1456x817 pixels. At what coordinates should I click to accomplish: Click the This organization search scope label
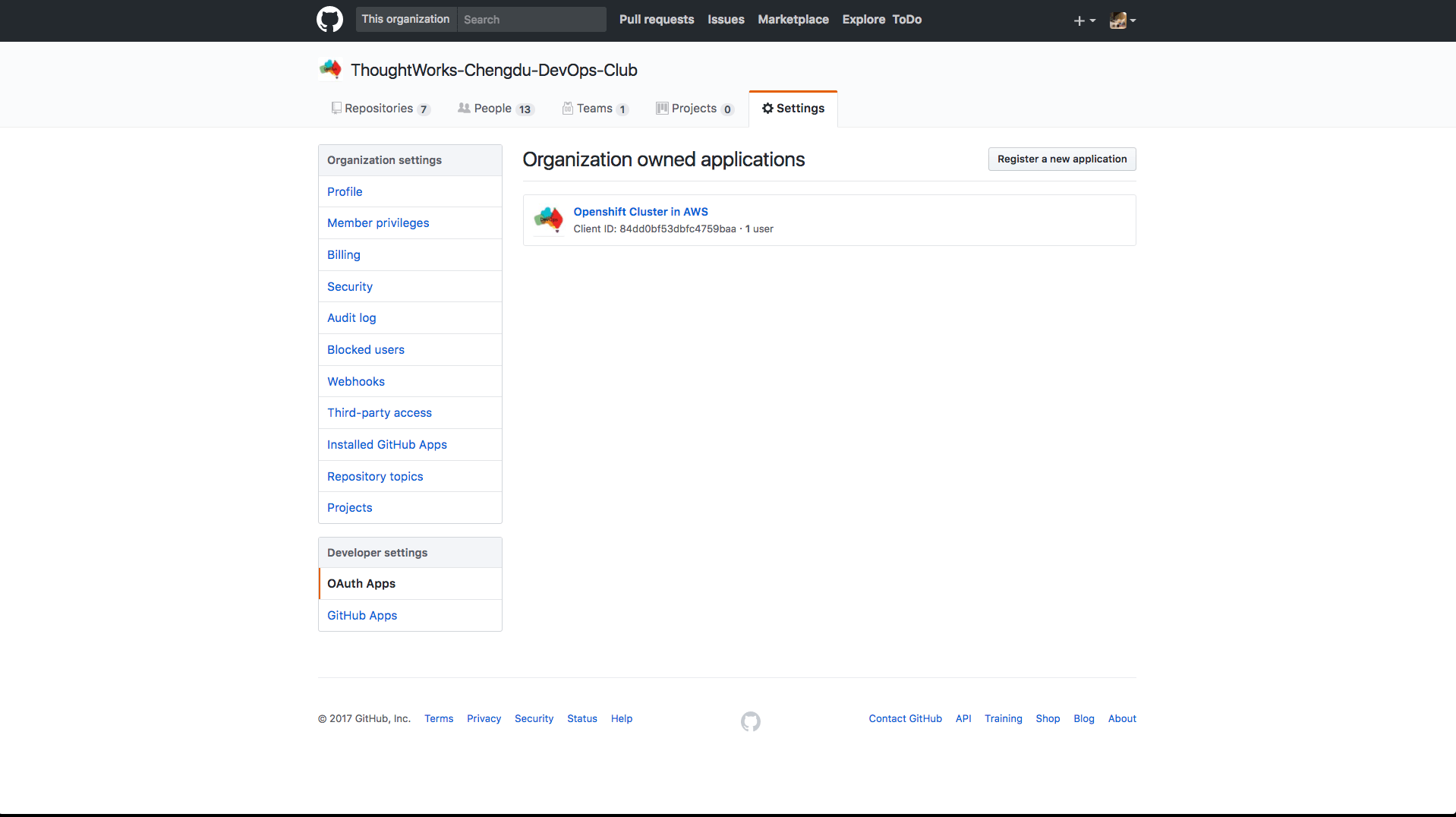[x=405, y=20]
